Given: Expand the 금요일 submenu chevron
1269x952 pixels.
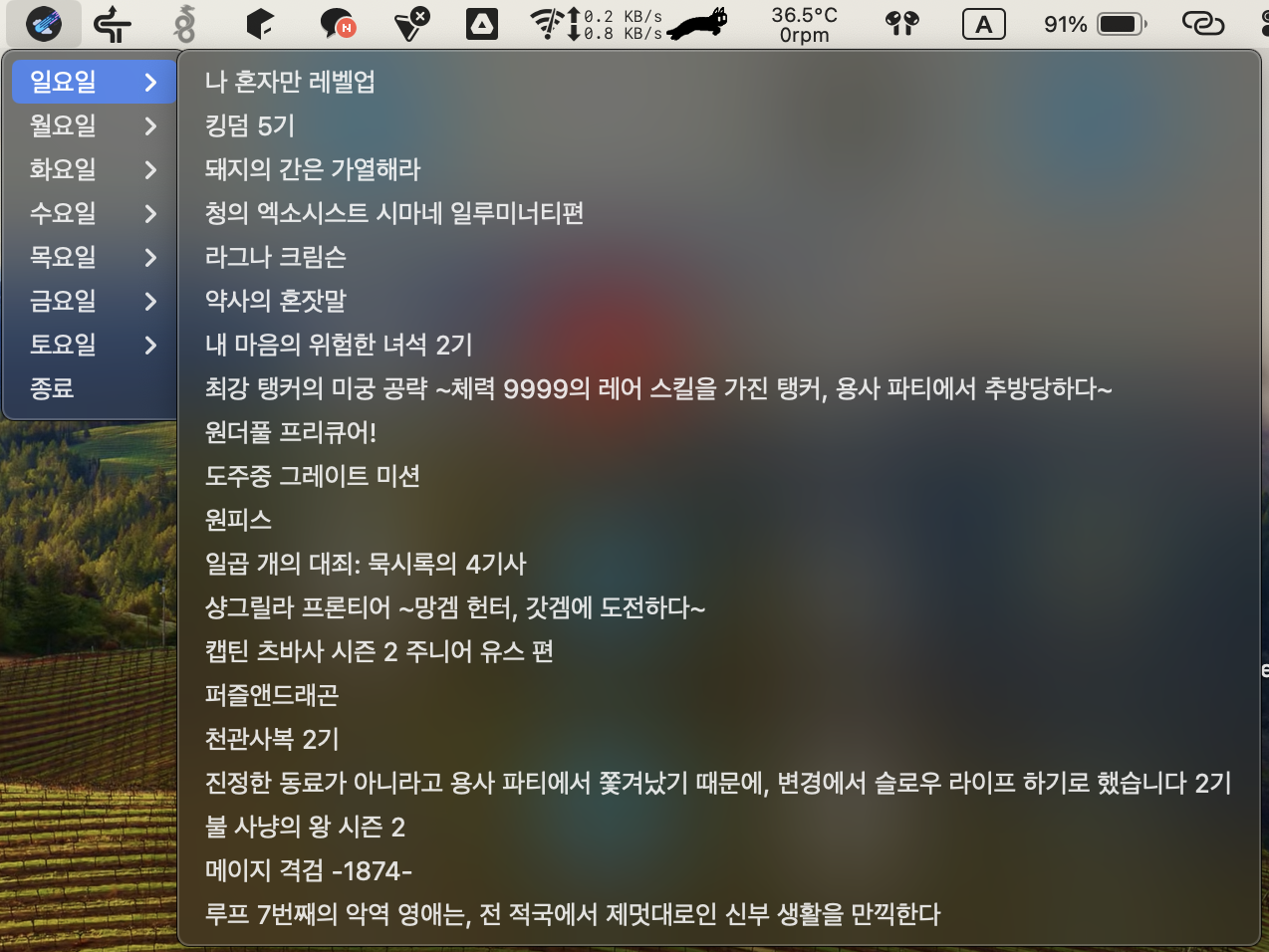Looking at the screenshot, I should [150, 301].
